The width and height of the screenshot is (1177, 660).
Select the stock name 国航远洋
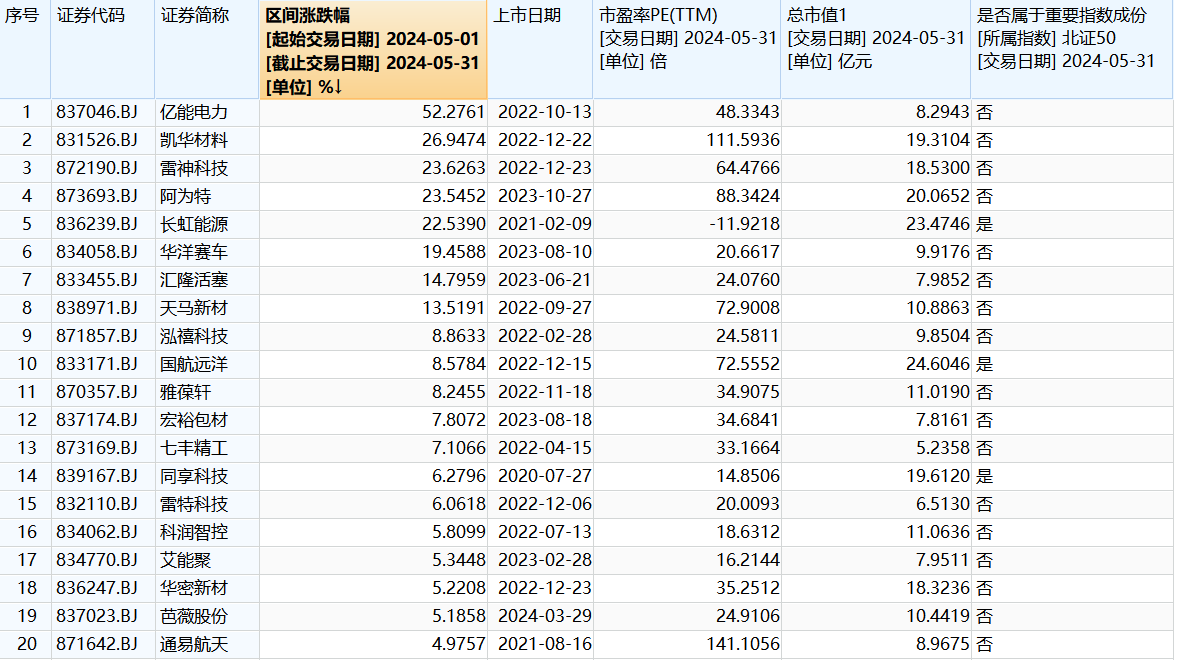194,364
